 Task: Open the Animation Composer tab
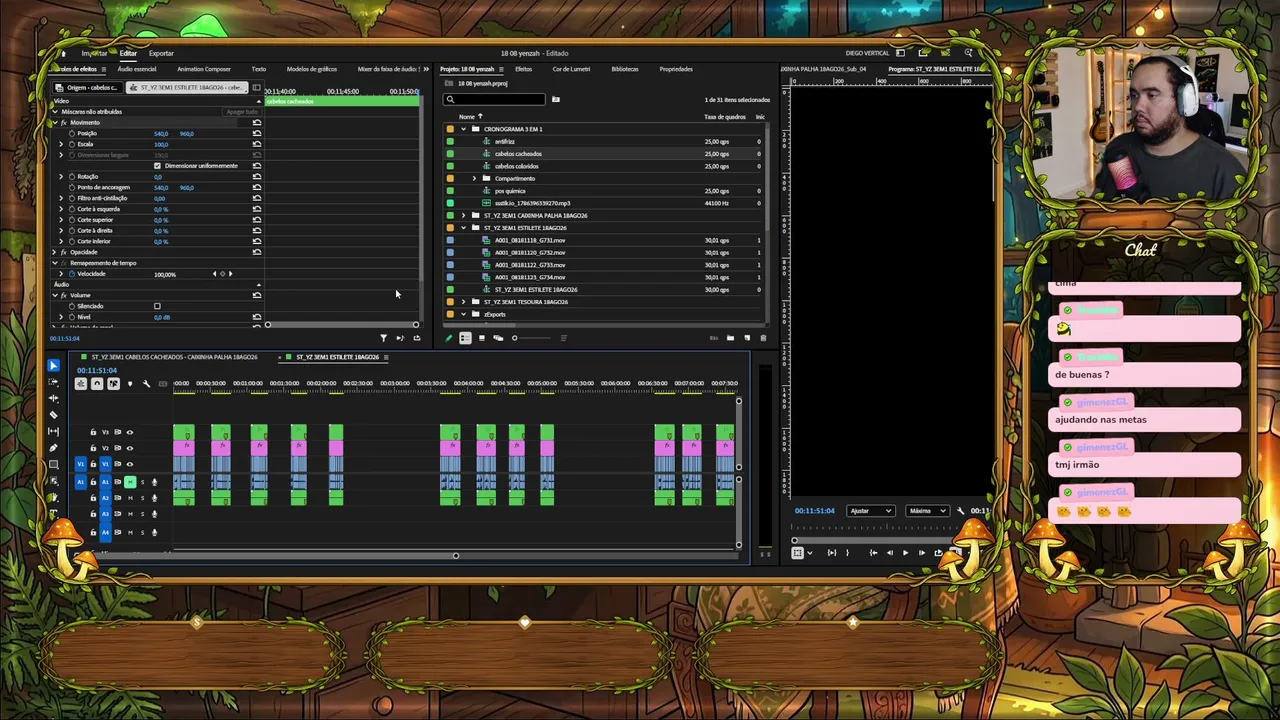(204, 69)
